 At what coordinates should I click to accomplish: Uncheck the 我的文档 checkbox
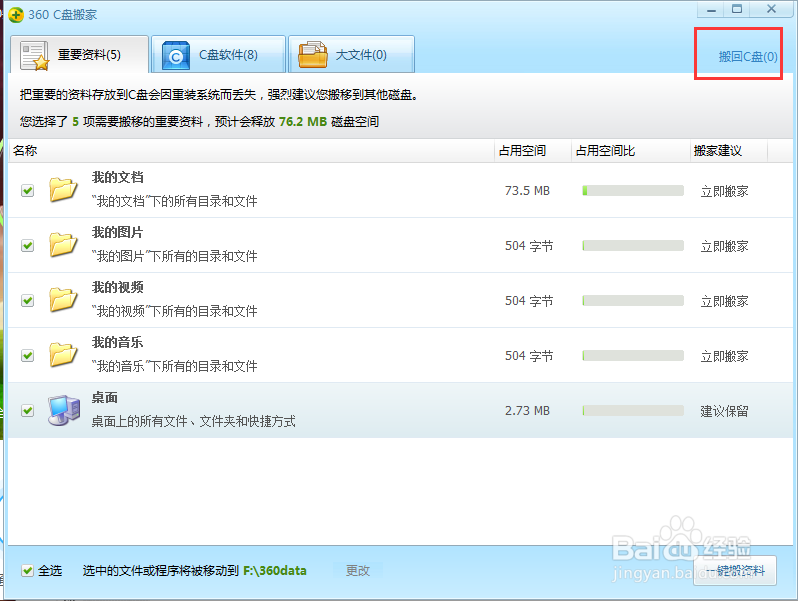27,191
